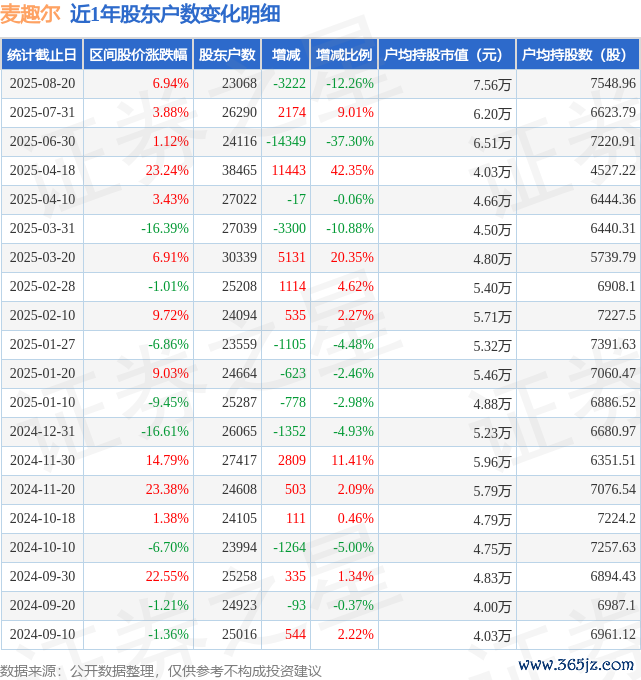This screenshot has width=641, height=680.
Task: Select date cell 2025-02-10
Action: coord(43,315)
